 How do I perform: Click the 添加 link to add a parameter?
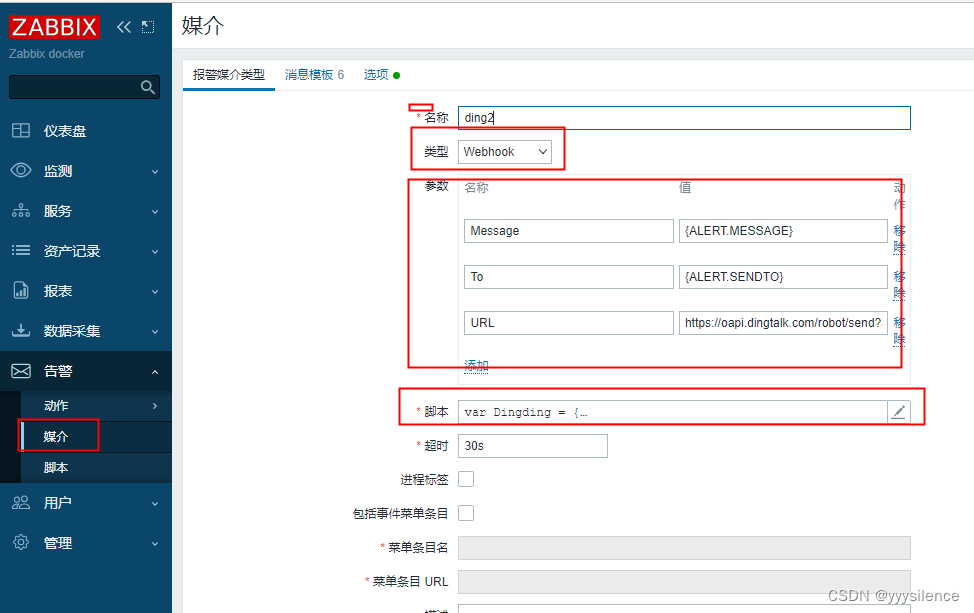[475, 365]
